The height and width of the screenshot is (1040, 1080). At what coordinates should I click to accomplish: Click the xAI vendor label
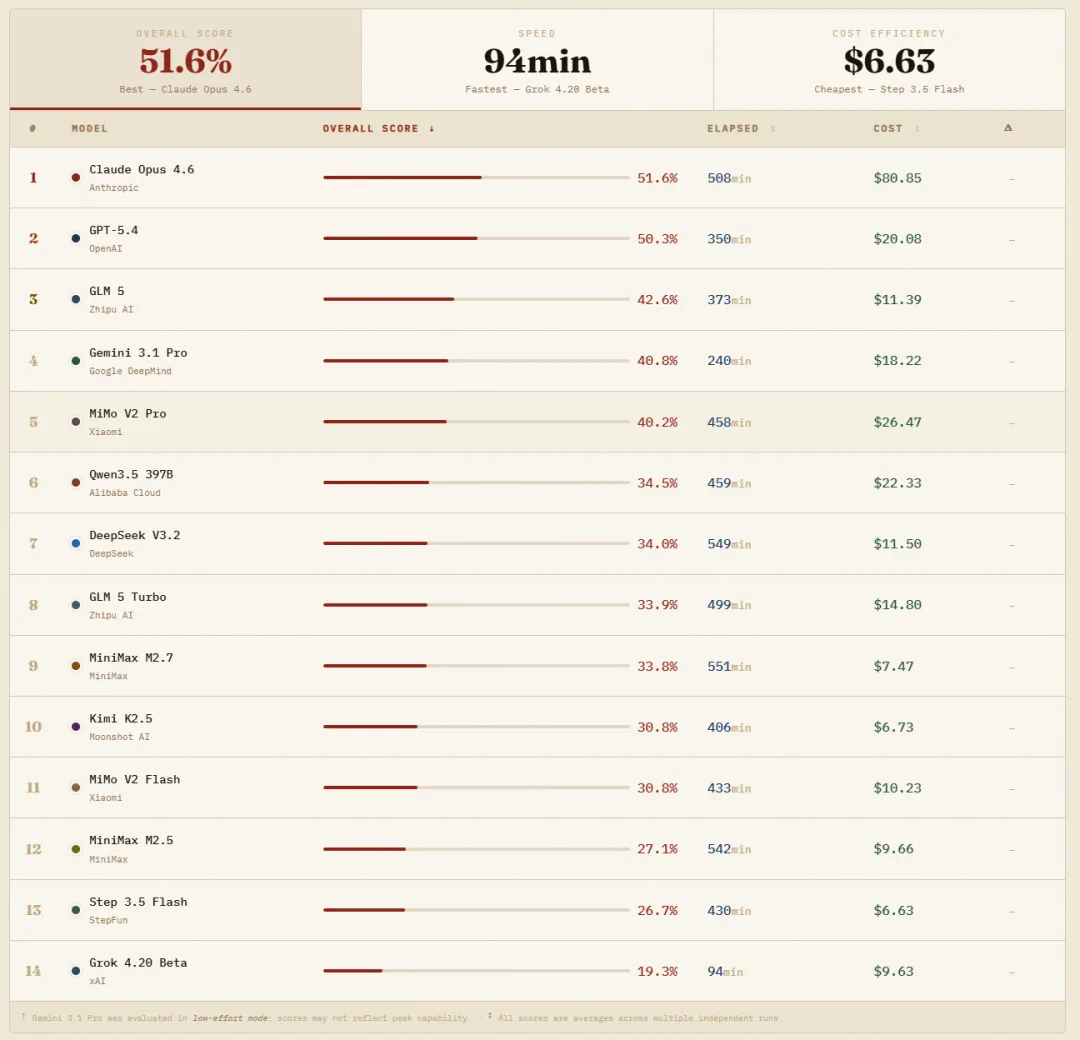point(97,981)
